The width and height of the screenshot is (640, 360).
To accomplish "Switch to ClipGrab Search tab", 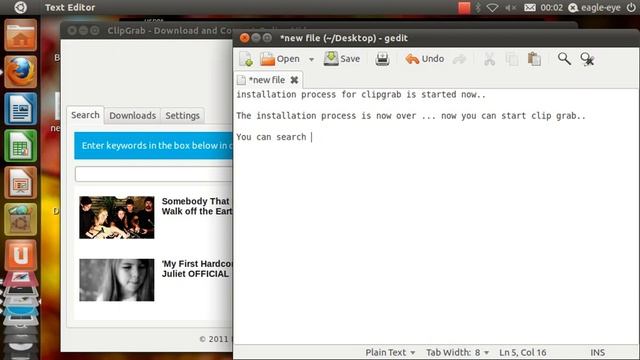I will point(85,115).
